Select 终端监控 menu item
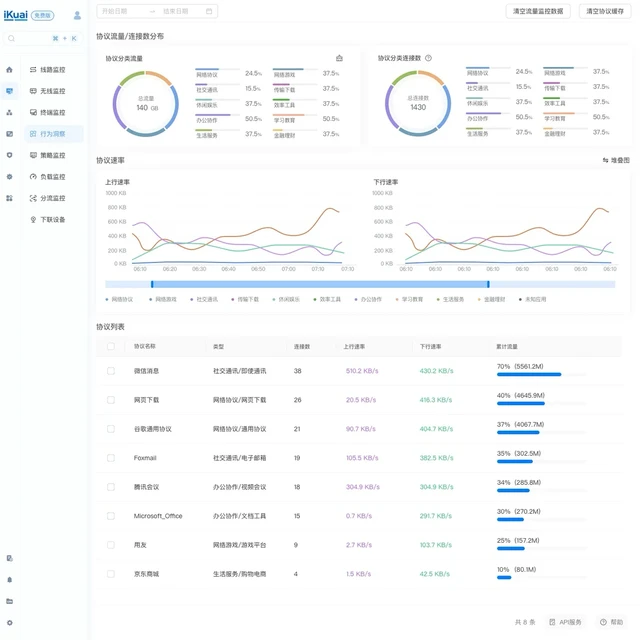The image size is (640, 640). pos(48,112)
